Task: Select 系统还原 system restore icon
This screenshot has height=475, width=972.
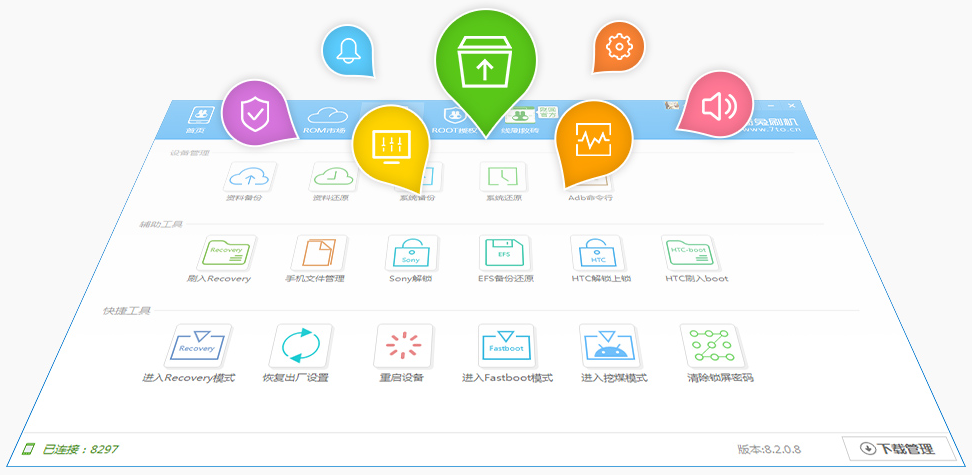Action: click(505, 177)
